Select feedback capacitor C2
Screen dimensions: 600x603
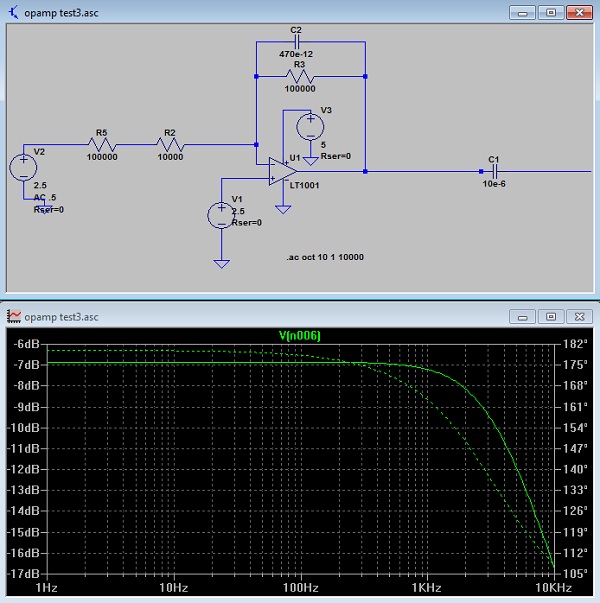297,44
